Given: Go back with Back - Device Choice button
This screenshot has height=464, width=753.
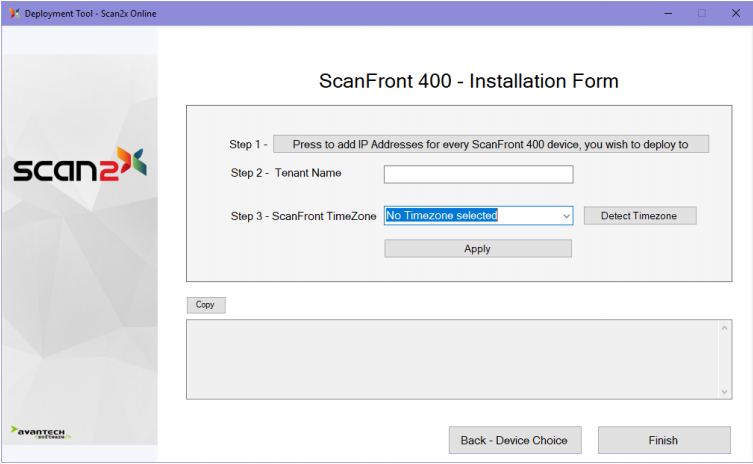Looking at the screenshot, I should pos(514,440).
